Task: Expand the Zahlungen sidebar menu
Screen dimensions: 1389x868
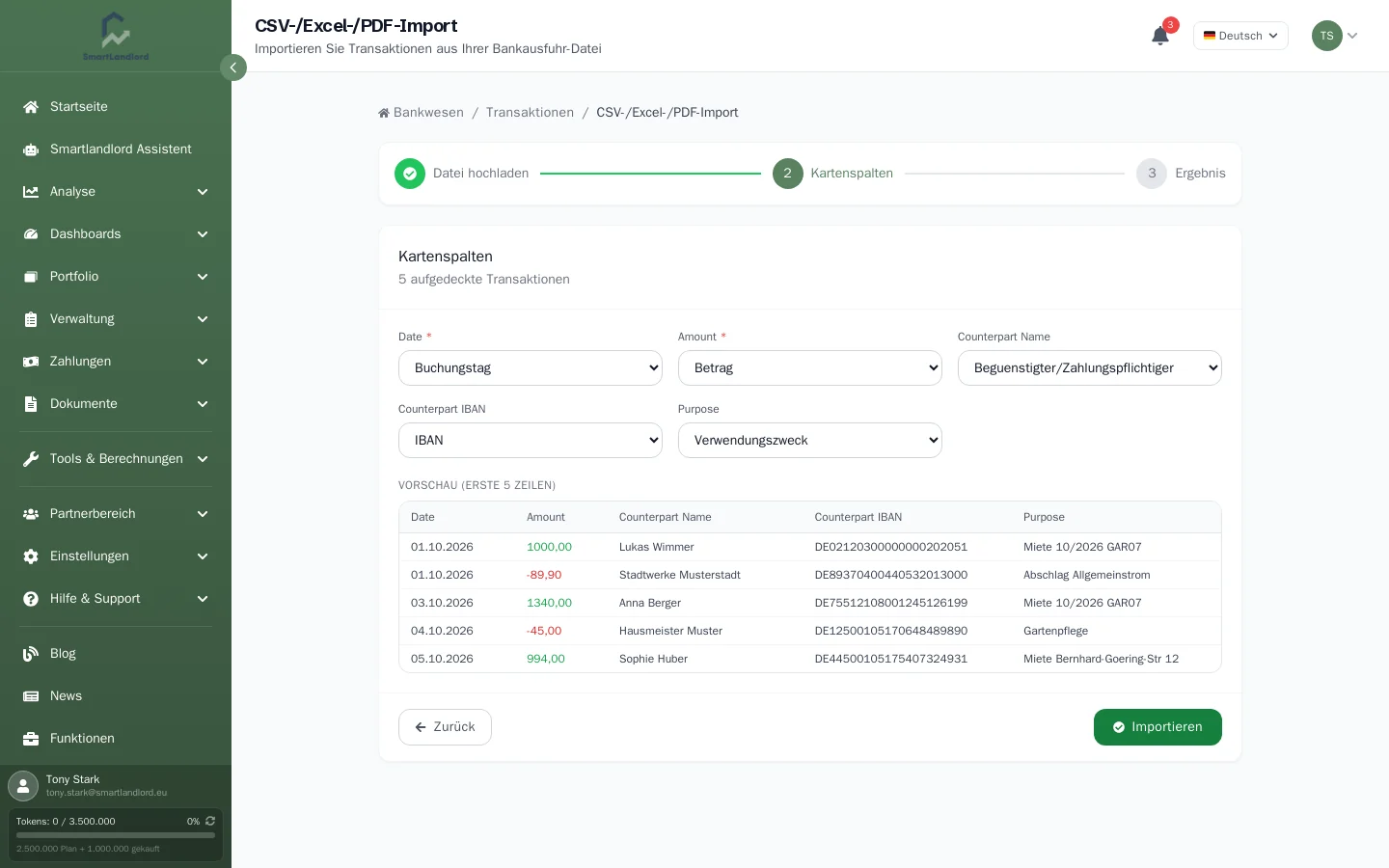Action: [116, 362]
